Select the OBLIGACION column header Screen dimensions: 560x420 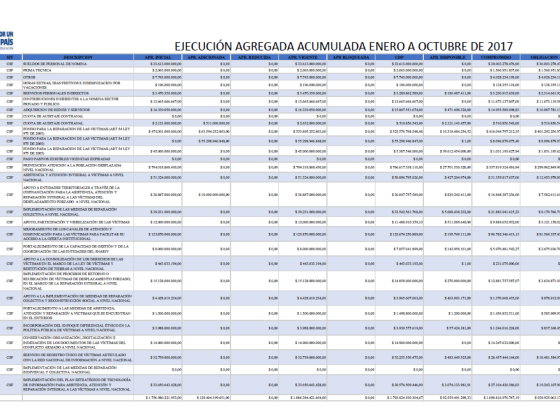pyautogui.click(x=540, y=57)
